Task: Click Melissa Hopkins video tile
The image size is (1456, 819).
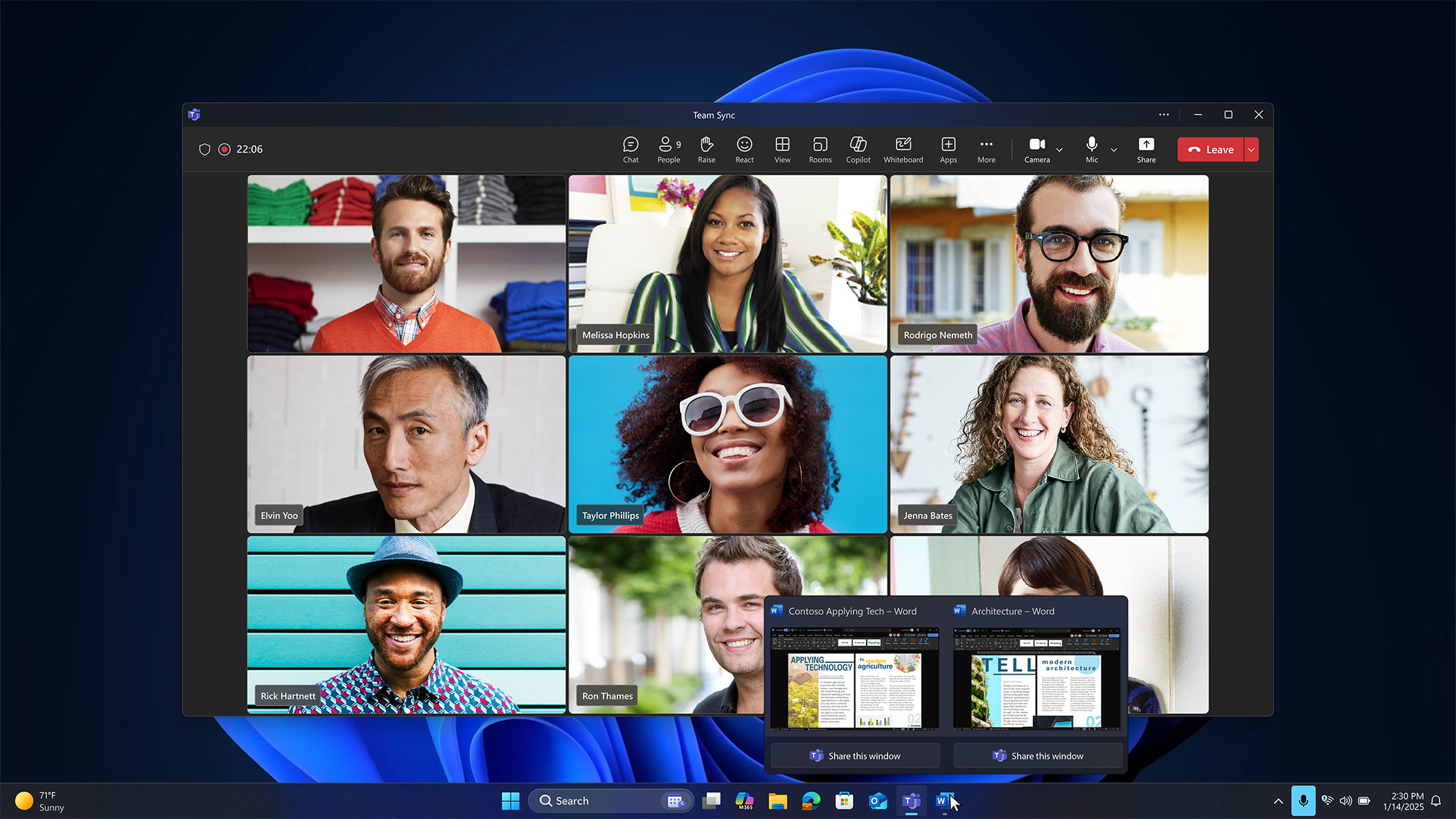Action: click(728, 264)
